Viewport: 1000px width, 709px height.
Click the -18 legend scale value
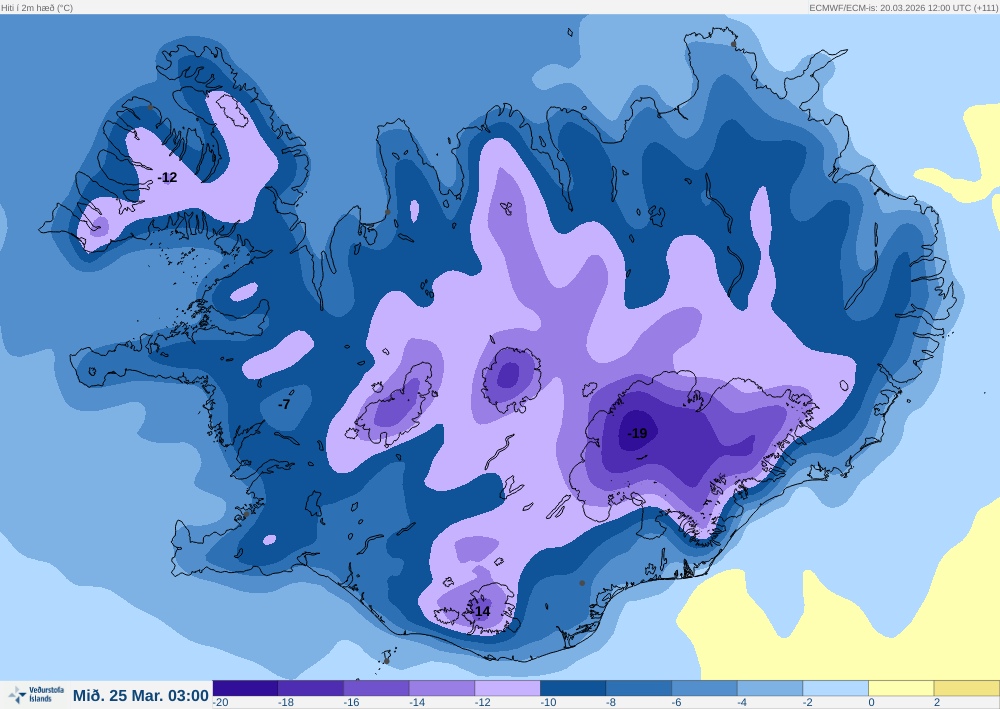pos(286,703)
